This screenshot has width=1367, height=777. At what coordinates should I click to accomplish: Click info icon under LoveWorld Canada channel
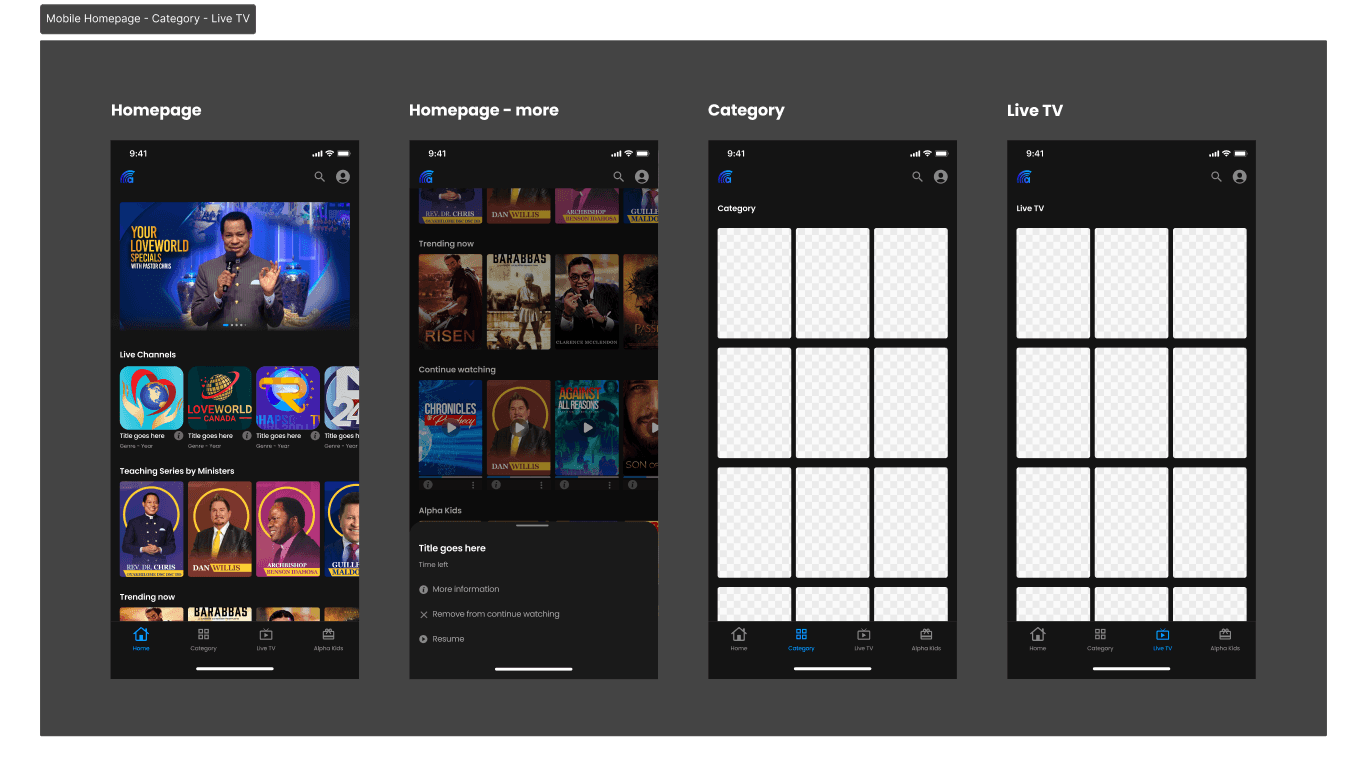point(247,436)
